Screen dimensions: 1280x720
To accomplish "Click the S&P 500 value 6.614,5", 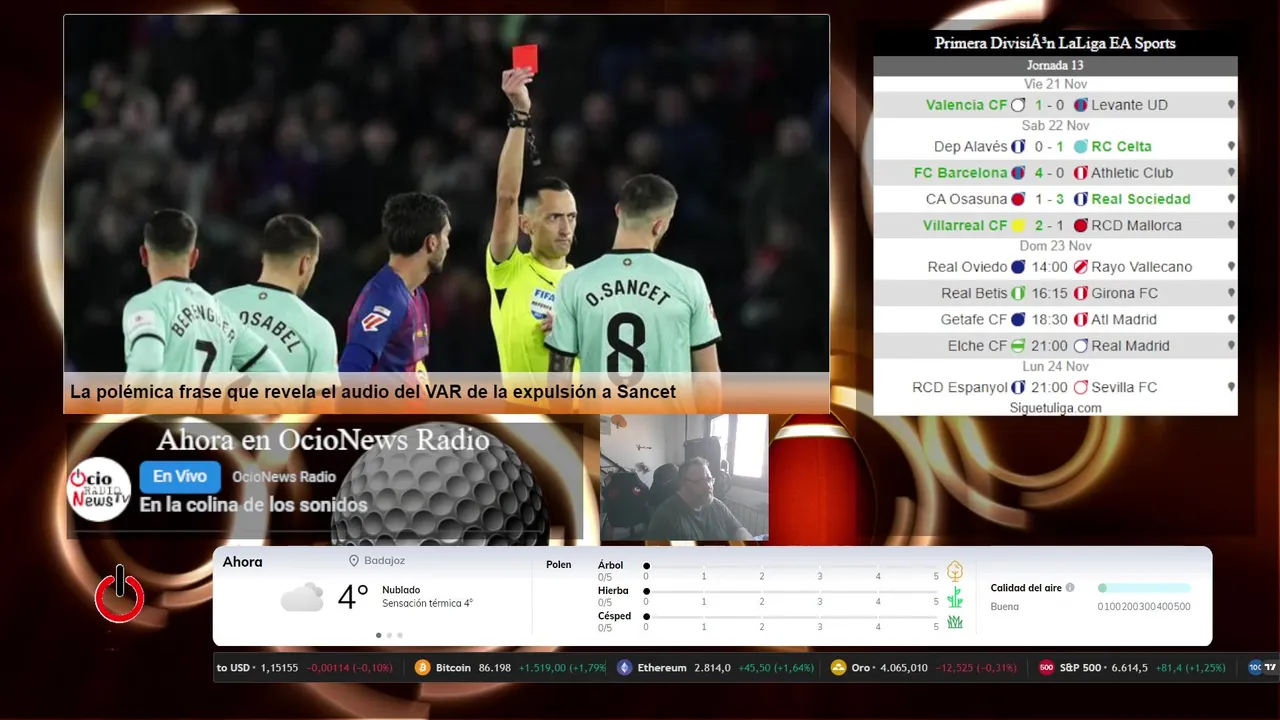I will 1130,667.
